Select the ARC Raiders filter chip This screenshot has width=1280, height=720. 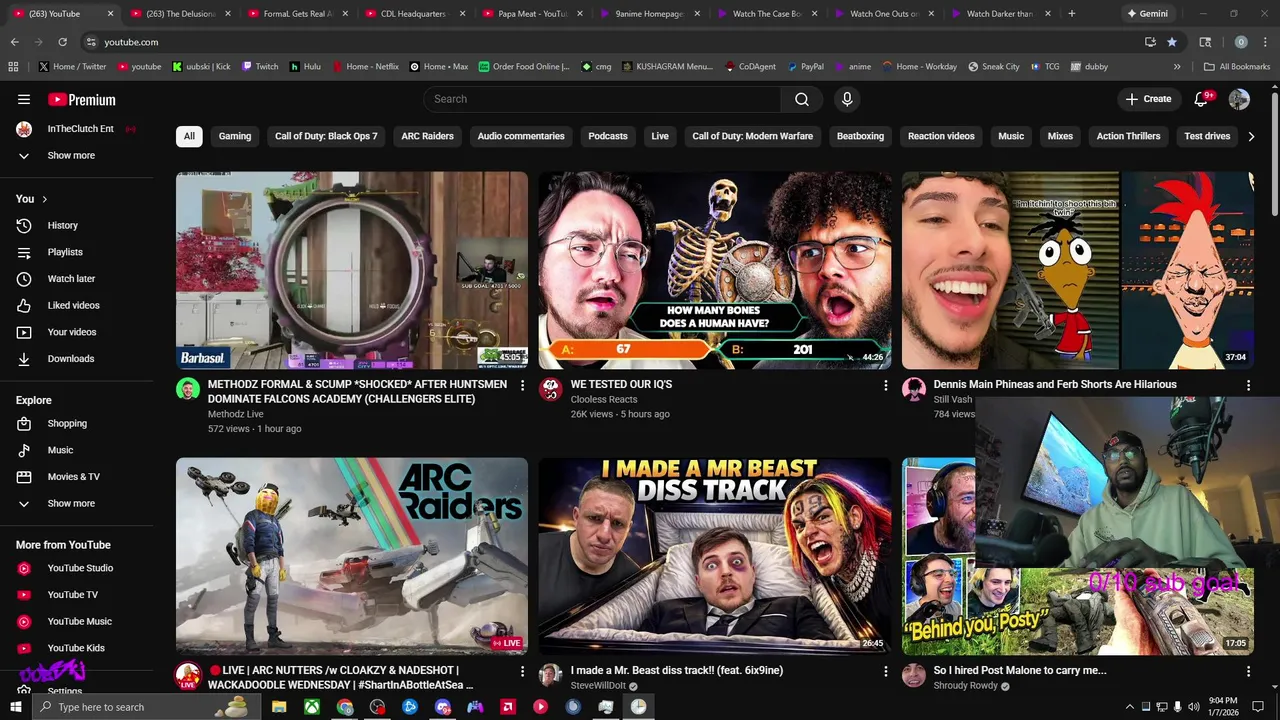[x=427, y=136]
